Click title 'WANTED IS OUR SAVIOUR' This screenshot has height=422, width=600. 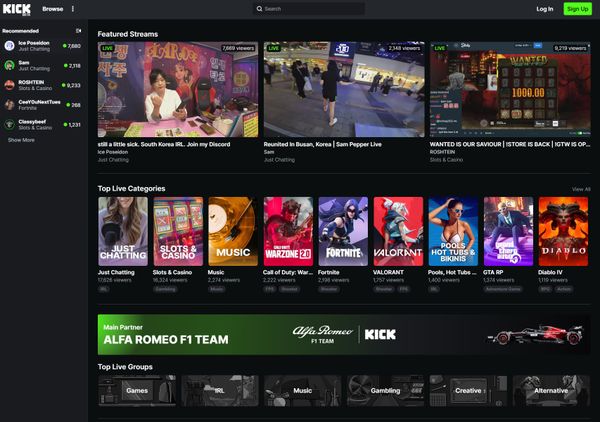tap(510, 144)
